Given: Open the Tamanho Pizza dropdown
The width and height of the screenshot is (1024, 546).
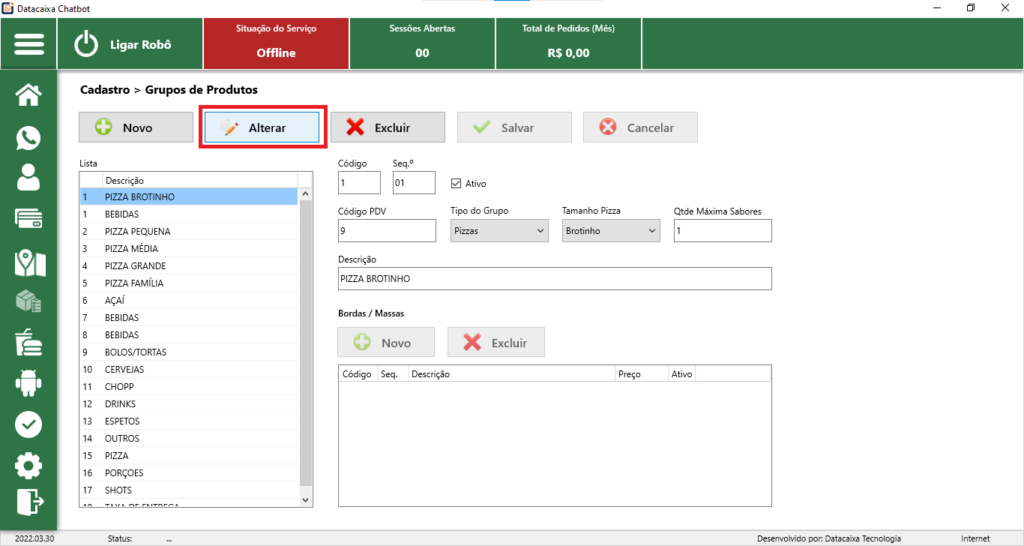Looking at the screenshot, I should pyautogui.click(x=611, y=231).
